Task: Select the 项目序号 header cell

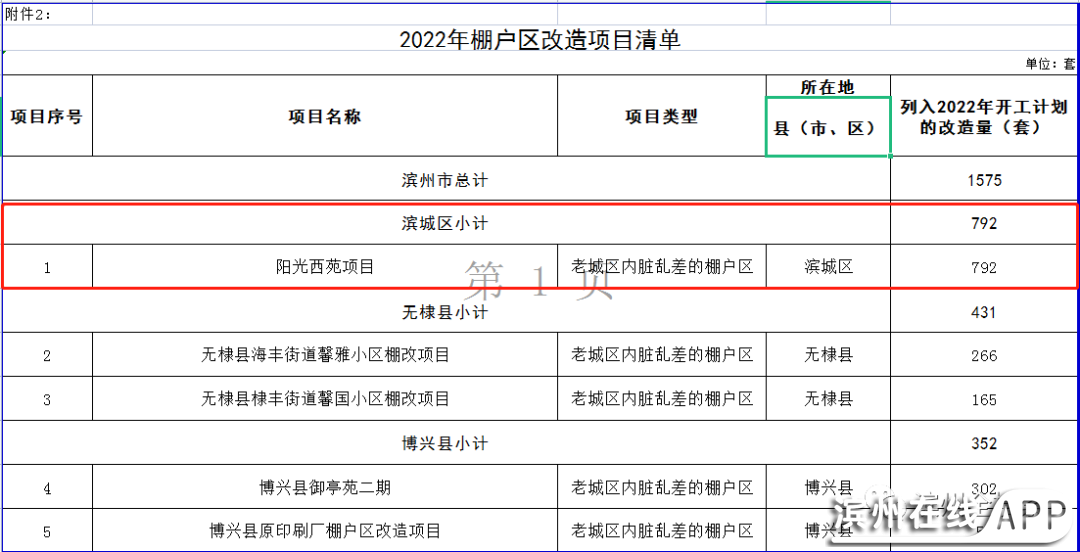Action: coord(47,116)
